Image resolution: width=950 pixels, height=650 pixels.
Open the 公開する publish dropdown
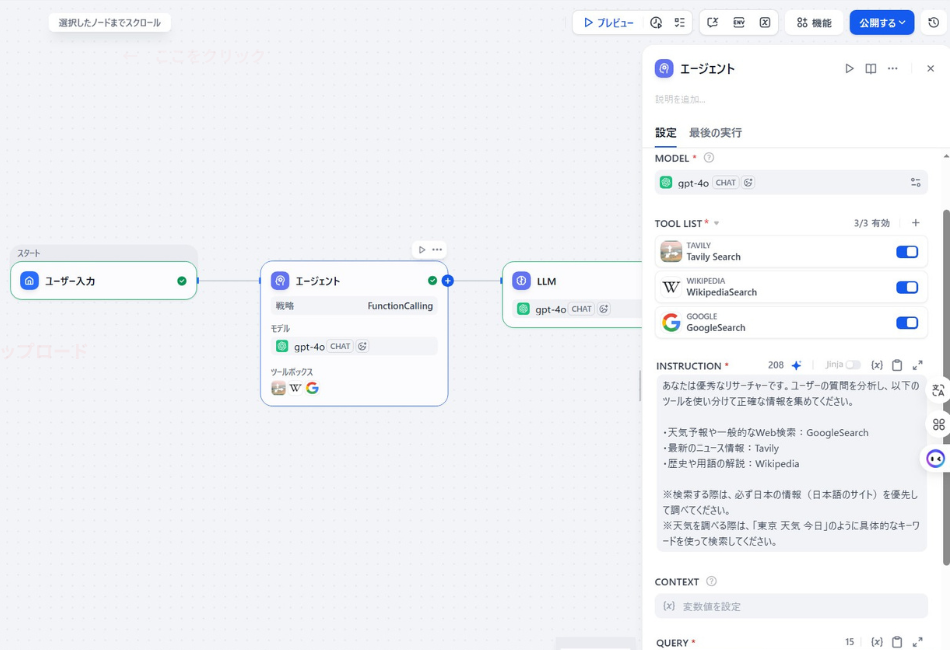tap(882, 22)
